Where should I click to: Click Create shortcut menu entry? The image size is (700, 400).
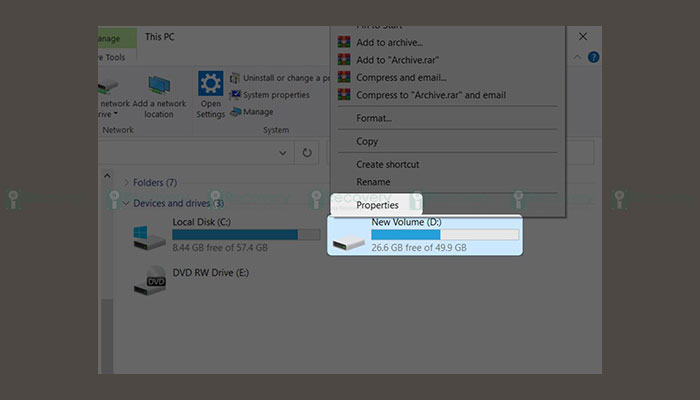click(388, 164)
